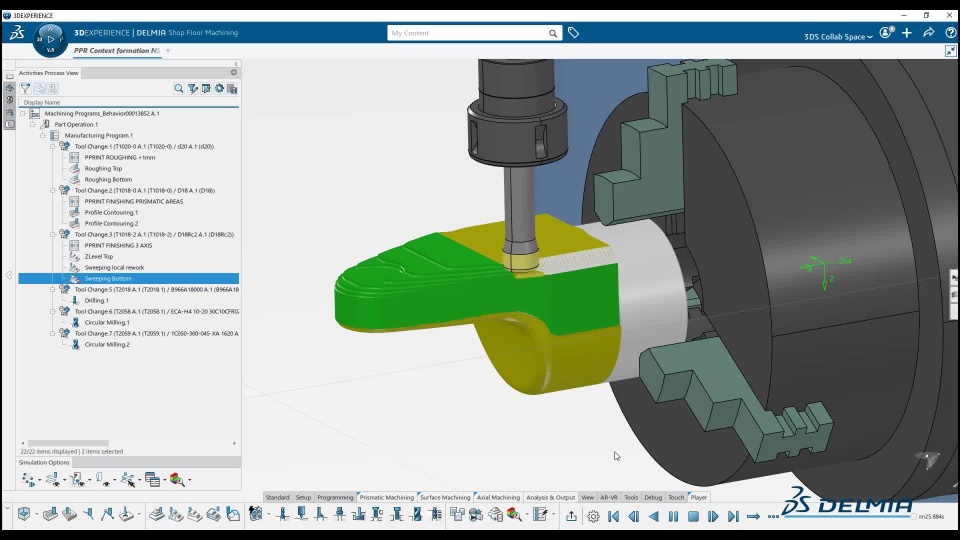Click the column configuration icon between the filter and gear in the process view toolbar
Screen dimensions: 960x540
click(x=206, y=89)
